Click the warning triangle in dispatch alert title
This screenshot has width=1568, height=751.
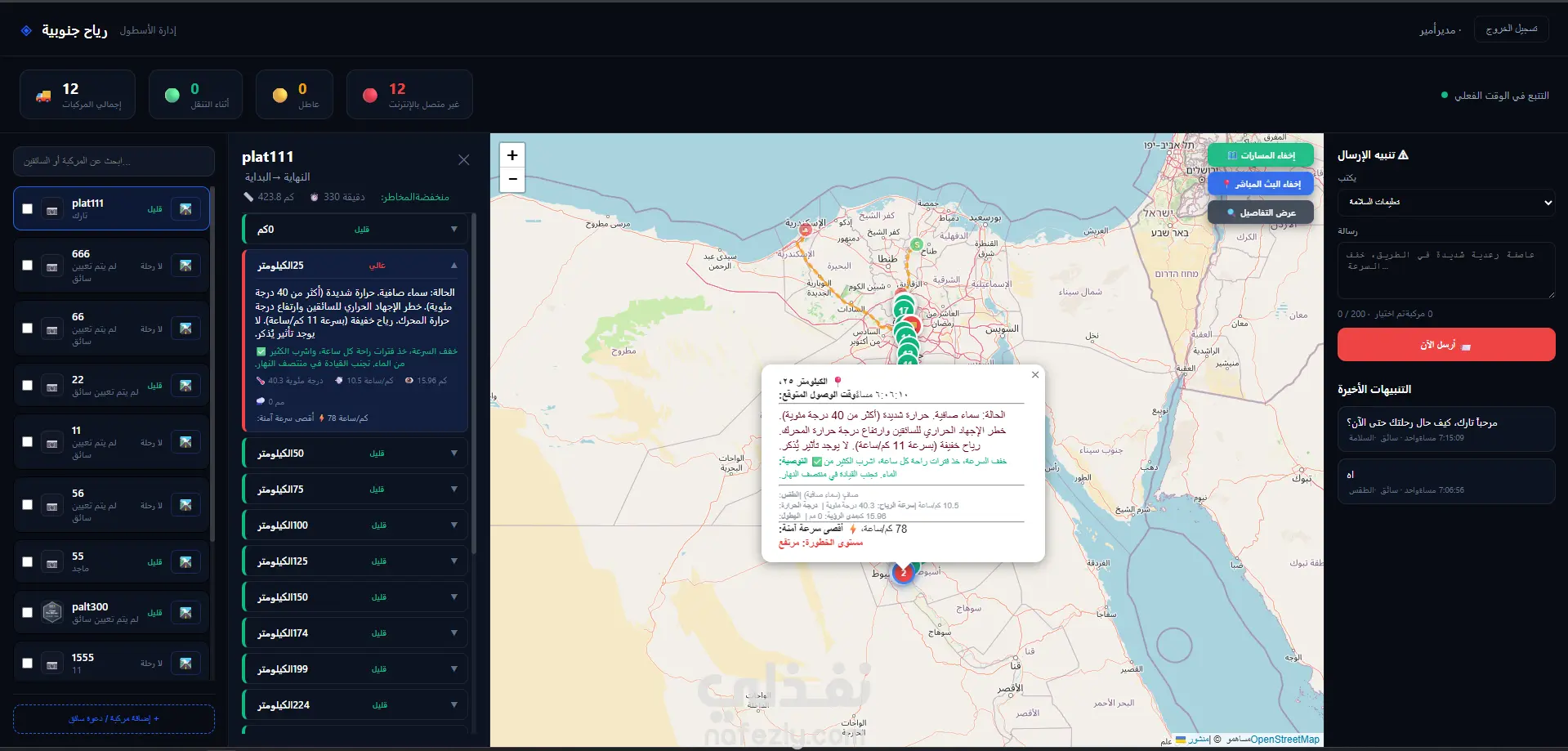1403,154
